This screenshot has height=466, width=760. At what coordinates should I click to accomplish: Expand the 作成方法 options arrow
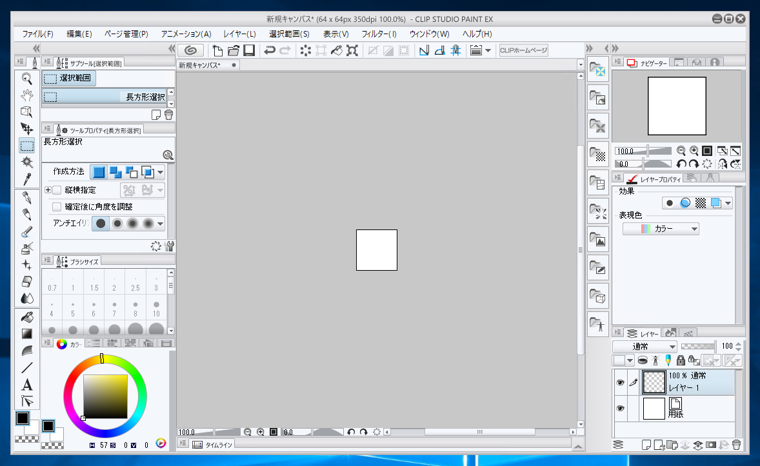coord(160,172)
